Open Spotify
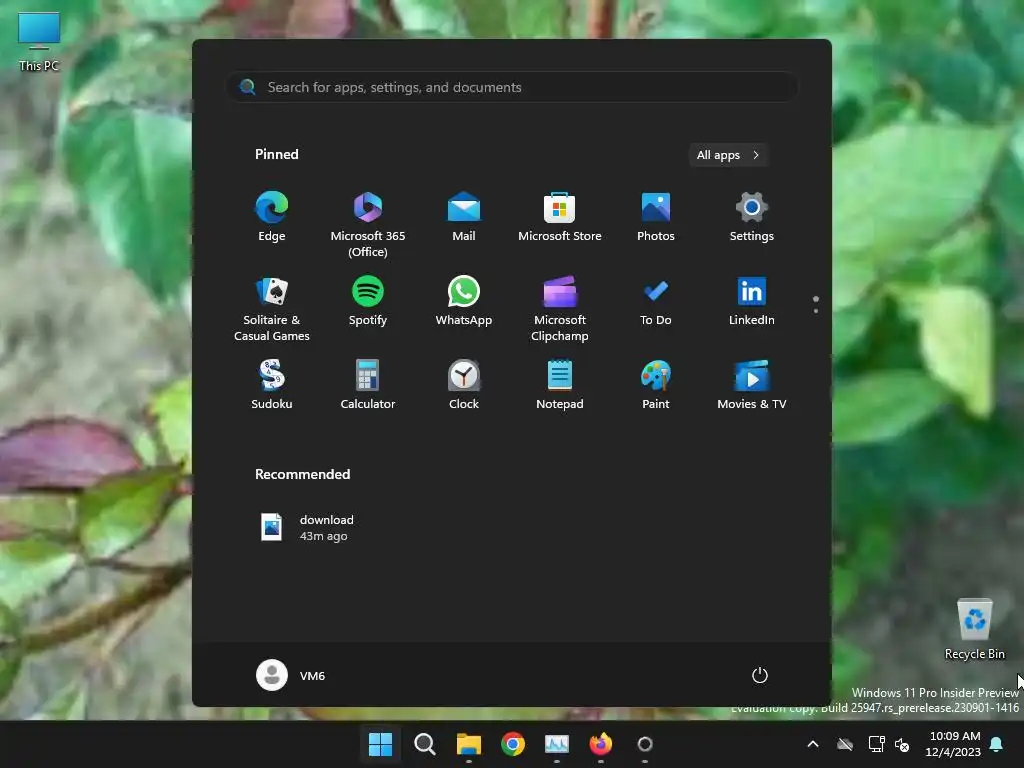Viewport: 1024px width, 768px height. (368, 301)
